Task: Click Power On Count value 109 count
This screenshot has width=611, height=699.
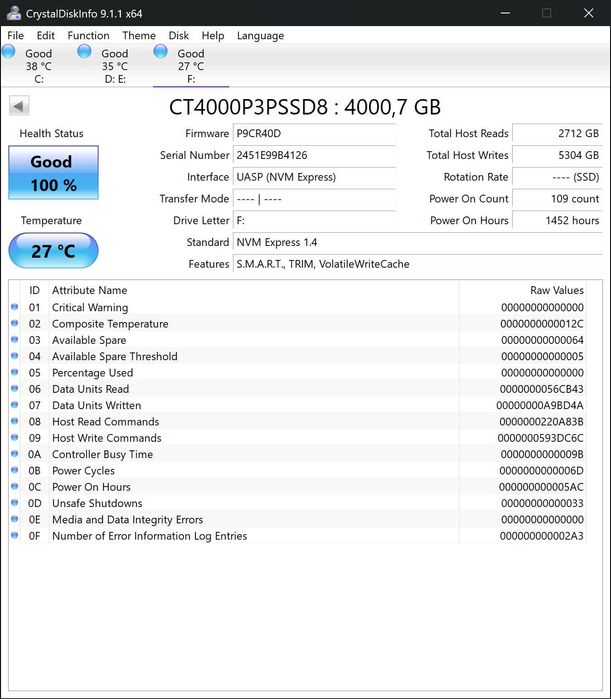Action: click(557, 199)
